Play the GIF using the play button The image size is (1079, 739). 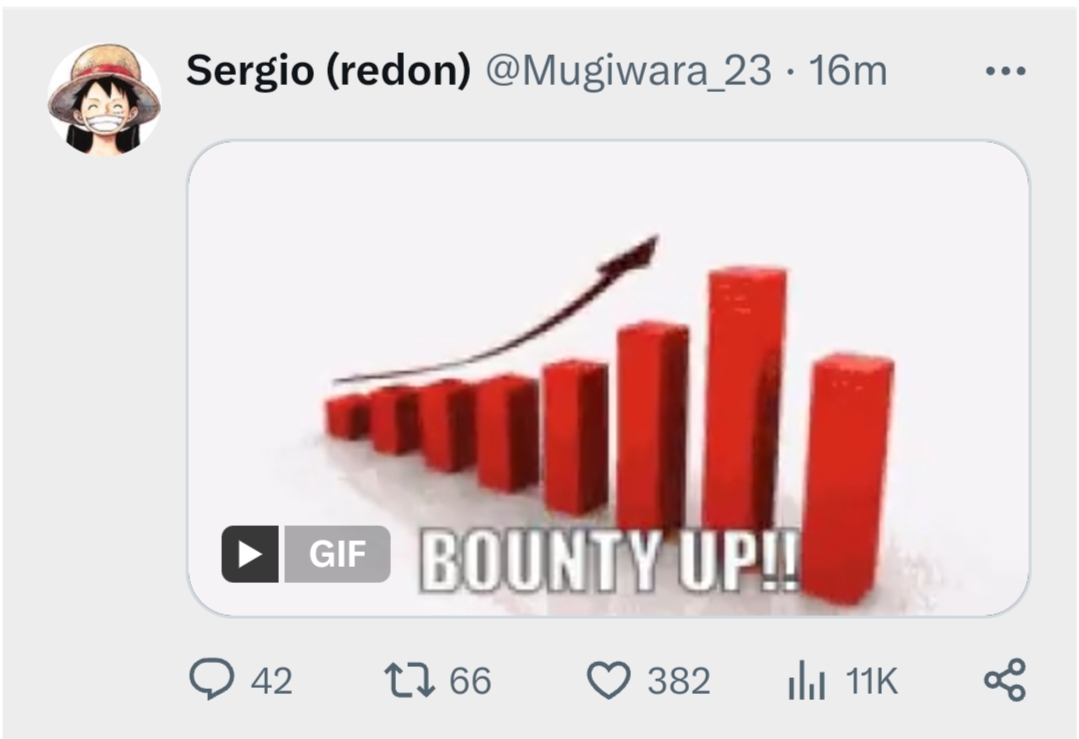click(x=250, y=554)
